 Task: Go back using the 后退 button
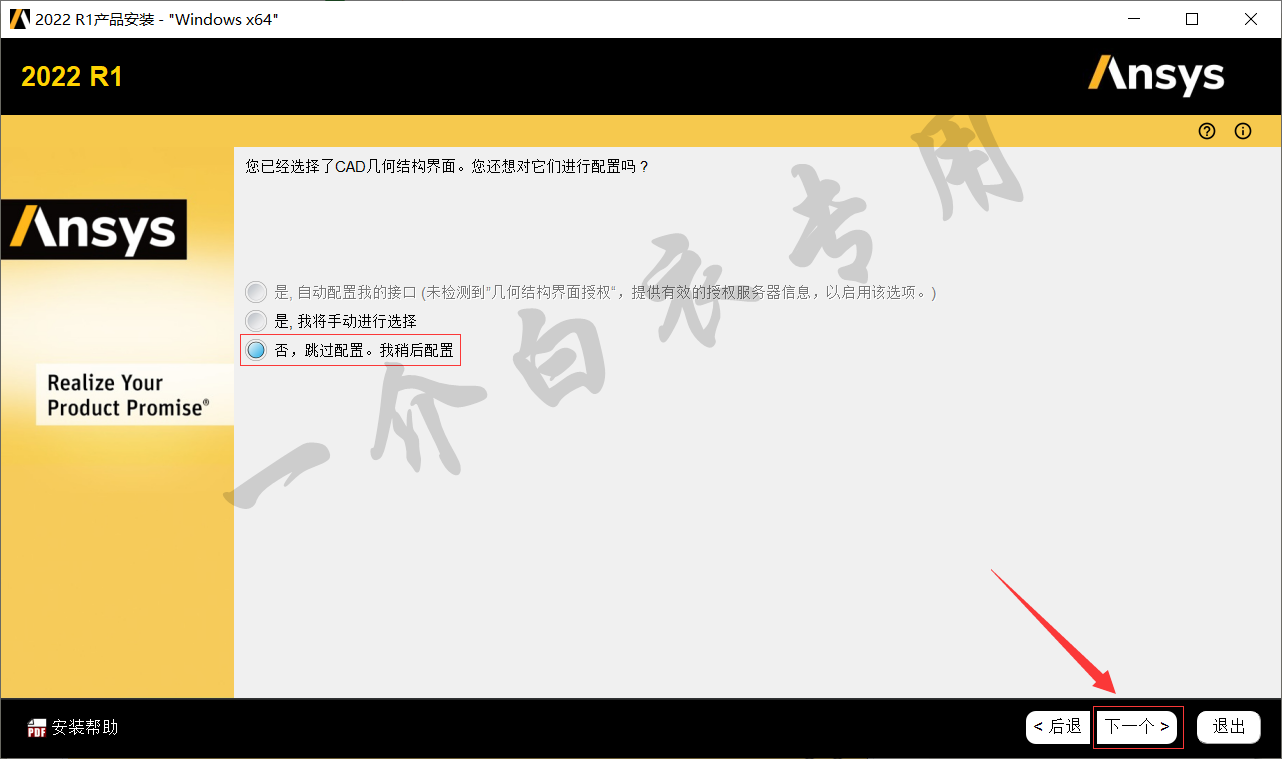tap(1058, 727)
